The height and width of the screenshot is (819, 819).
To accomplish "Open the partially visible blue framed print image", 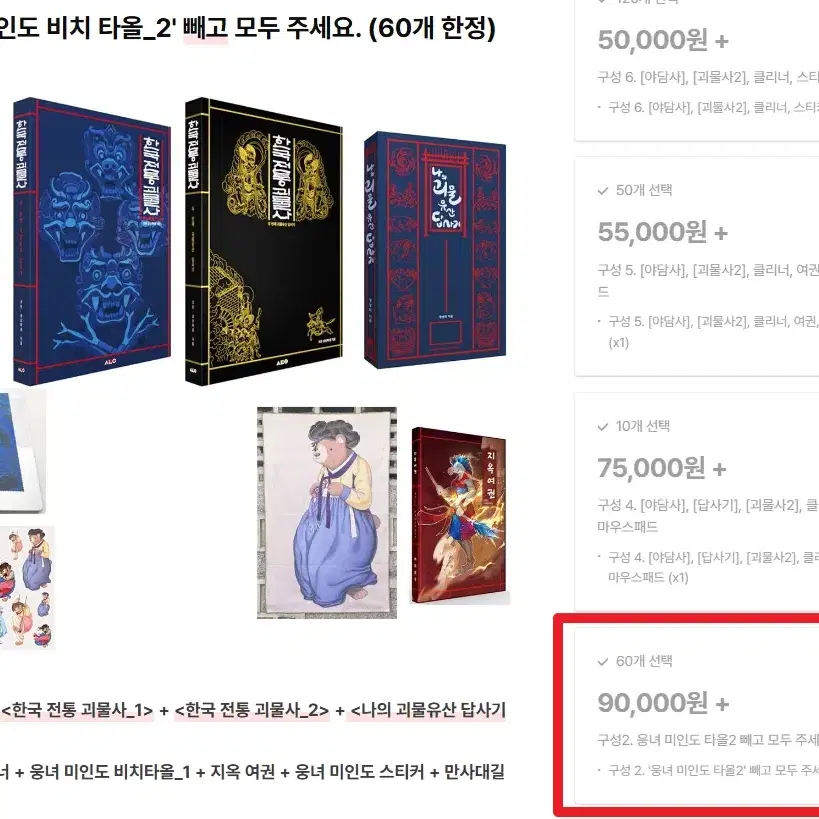I will click(x=22, y=451).
